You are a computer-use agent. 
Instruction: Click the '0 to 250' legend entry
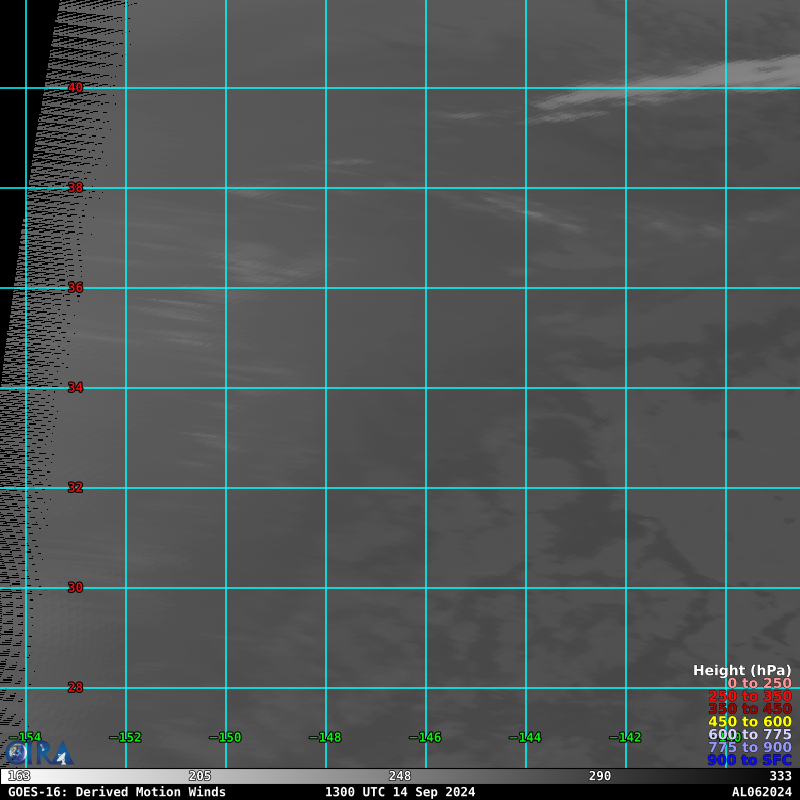tap(760, 683)
